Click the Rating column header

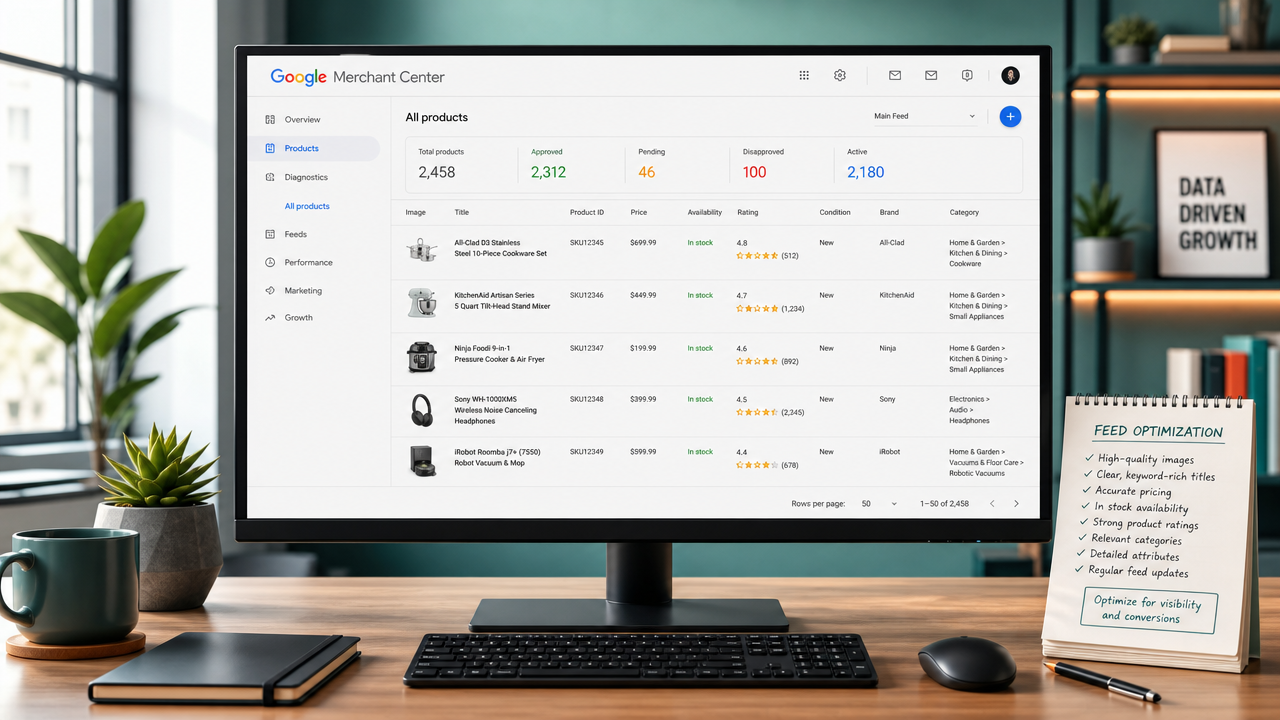point(748,212)
